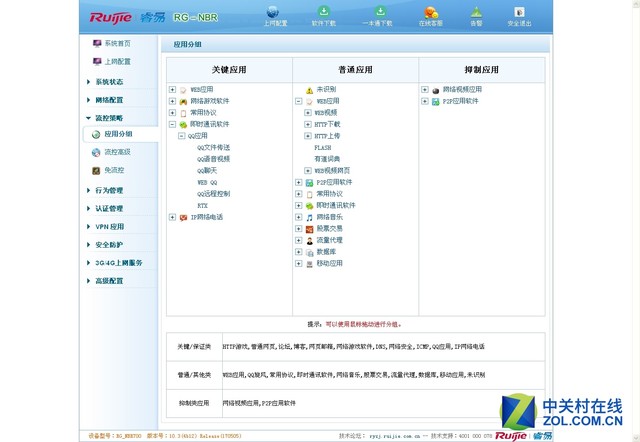The height and width of the screenshot is (442, 640).
Task: Expand 行为管理 in the left sidebar
Action: [x=108, y=190]
